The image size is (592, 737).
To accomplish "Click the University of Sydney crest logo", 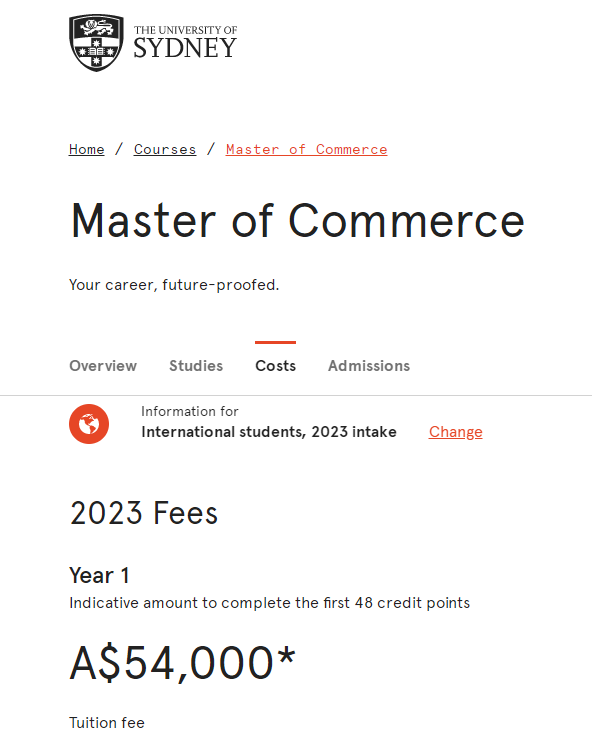I will [96, 43].
